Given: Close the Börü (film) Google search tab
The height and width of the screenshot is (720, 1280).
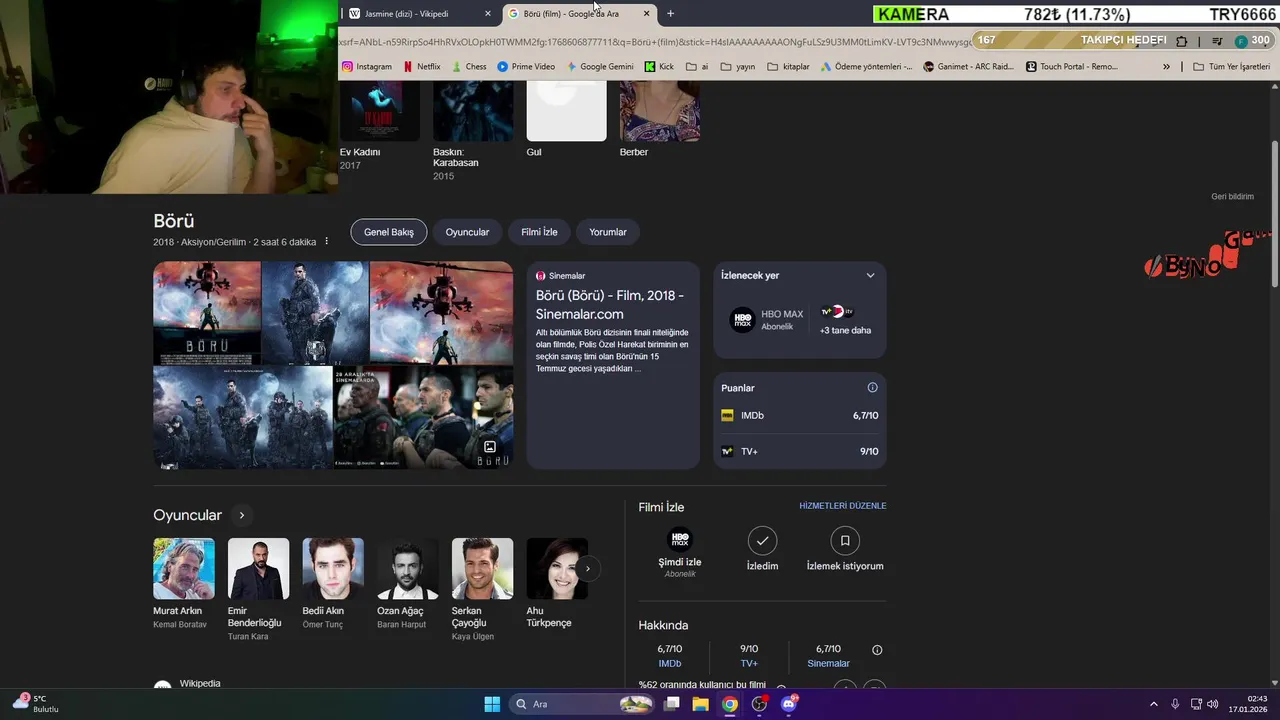Looking at the screenshot, I should [646, 14].
